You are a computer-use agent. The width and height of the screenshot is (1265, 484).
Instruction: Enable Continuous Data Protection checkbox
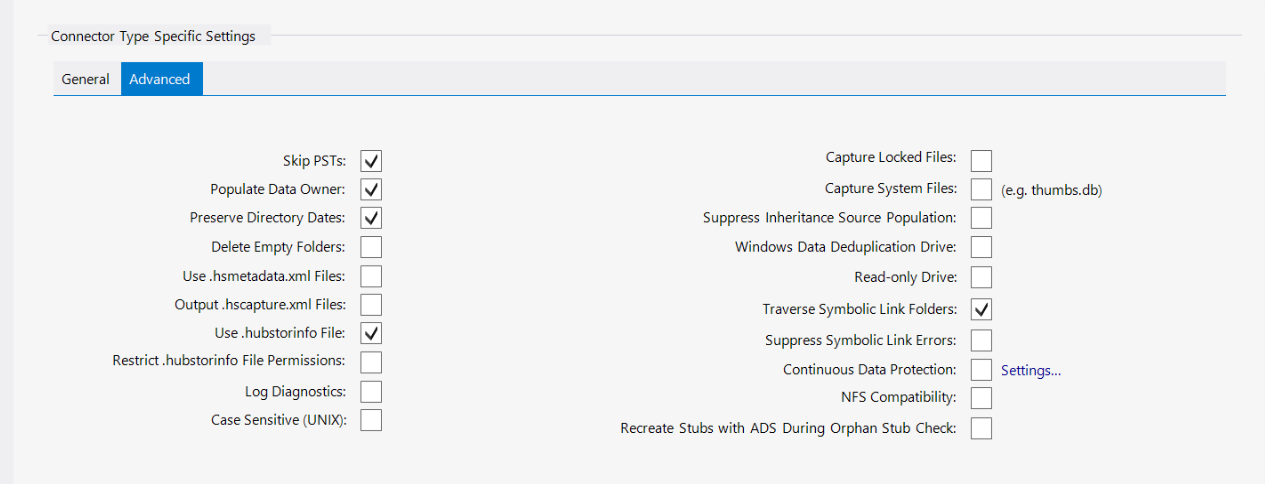(981, 370)
